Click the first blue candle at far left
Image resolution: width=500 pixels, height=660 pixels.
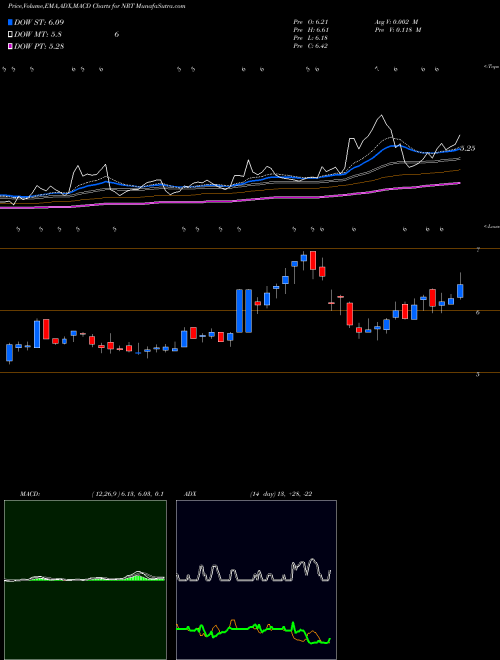pyautogui.click(x=9, y=352)
